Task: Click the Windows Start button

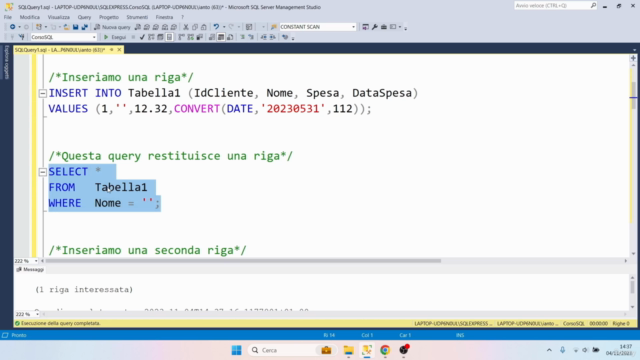Action: coord(236,350)
